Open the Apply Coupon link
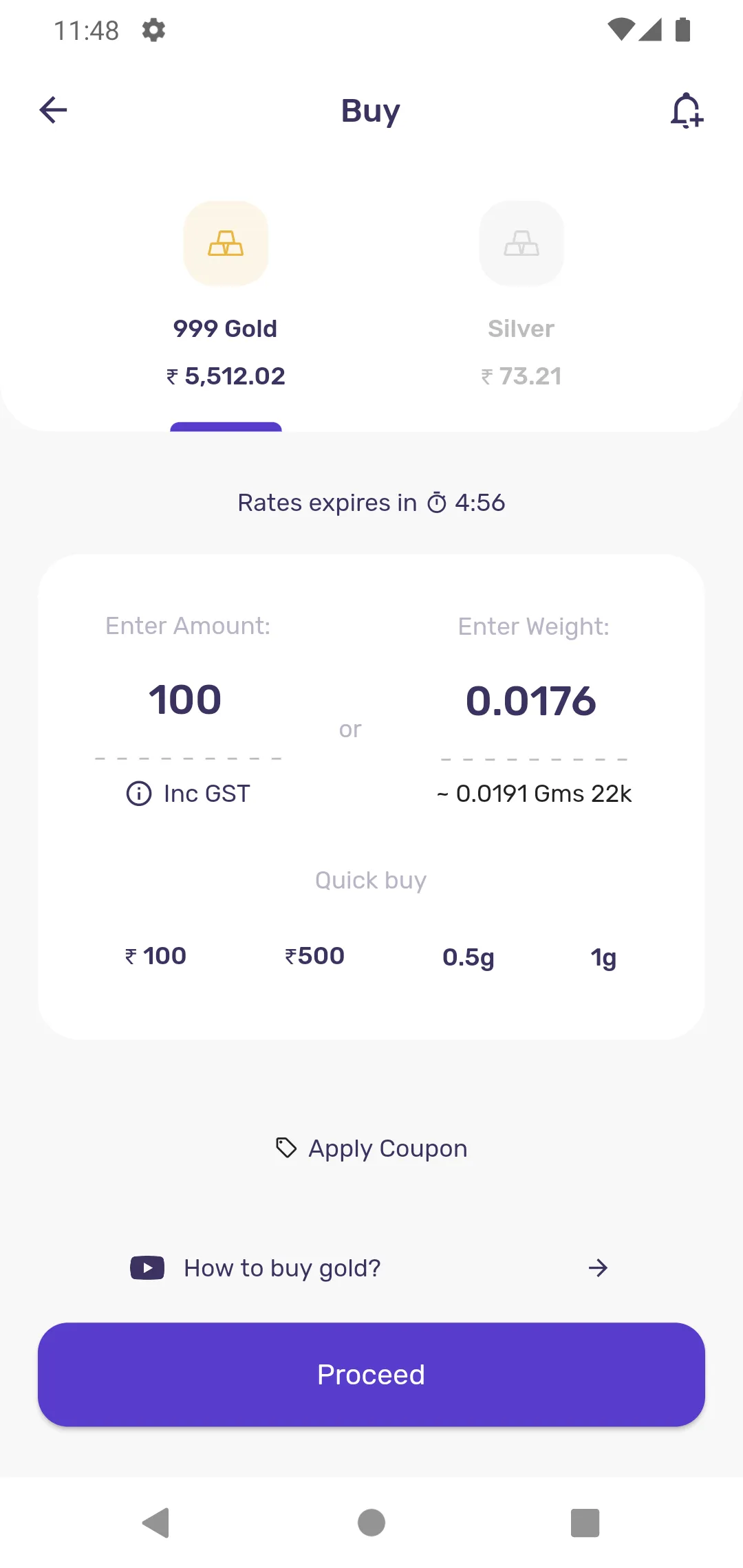The width and height of the screenshot is (743, 1568). click(387, 1148)
